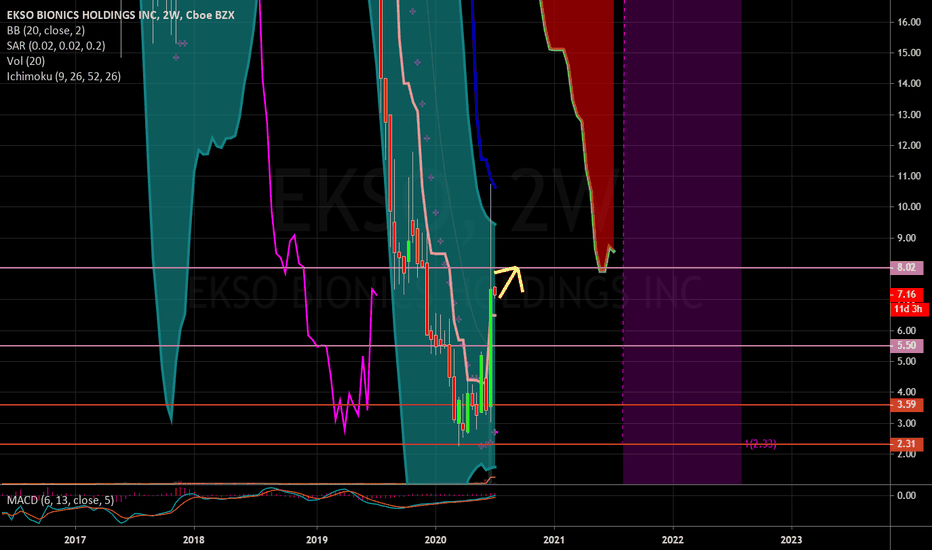
Task: Click the 2020 label on the time axis
Action: coord(435,540)
